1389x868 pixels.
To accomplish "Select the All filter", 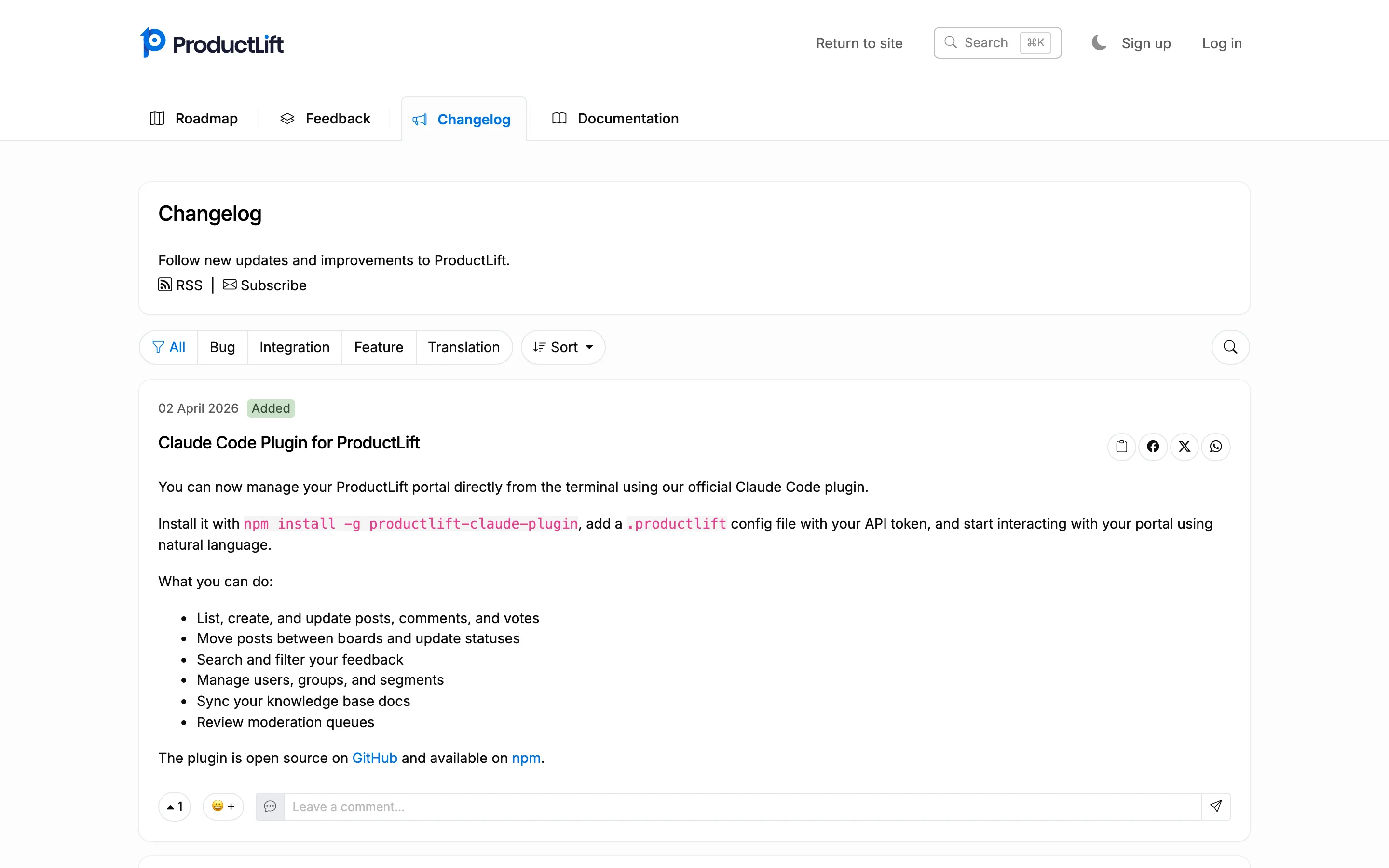I will pos(169,347).
